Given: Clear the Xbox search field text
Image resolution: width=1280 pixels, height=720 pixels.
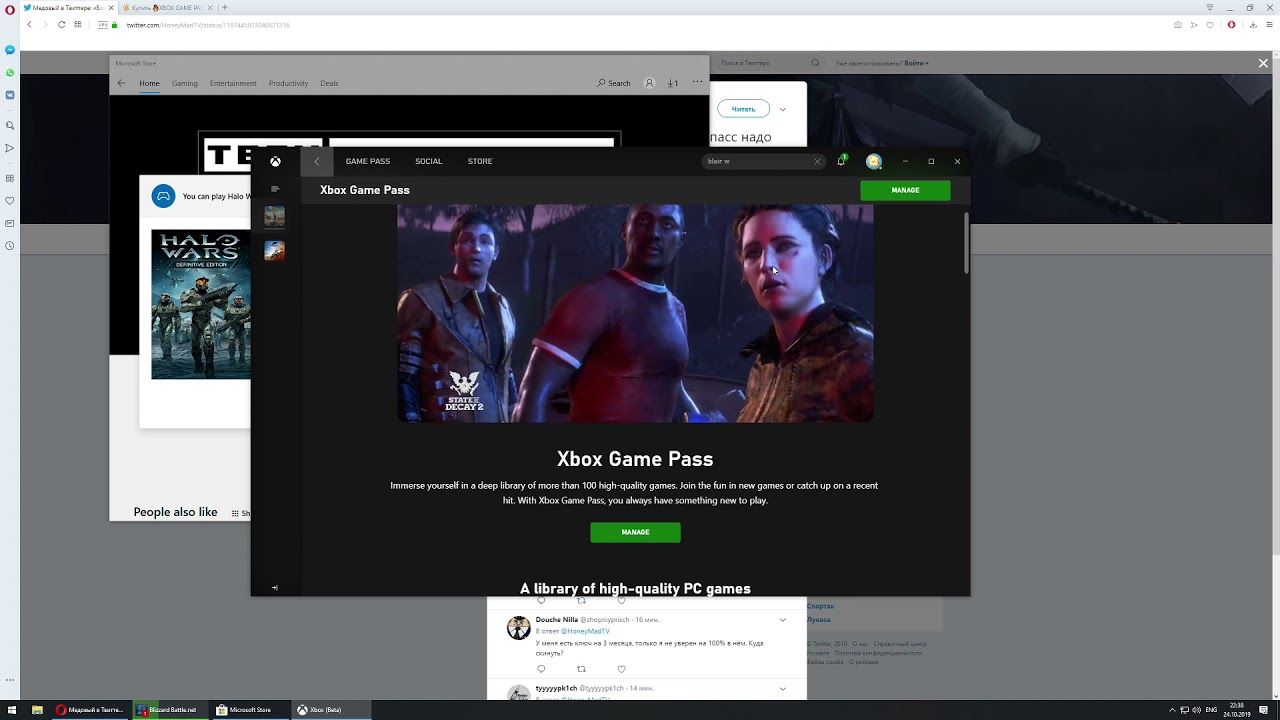Looking at the screenshot, I should point(817,161).
